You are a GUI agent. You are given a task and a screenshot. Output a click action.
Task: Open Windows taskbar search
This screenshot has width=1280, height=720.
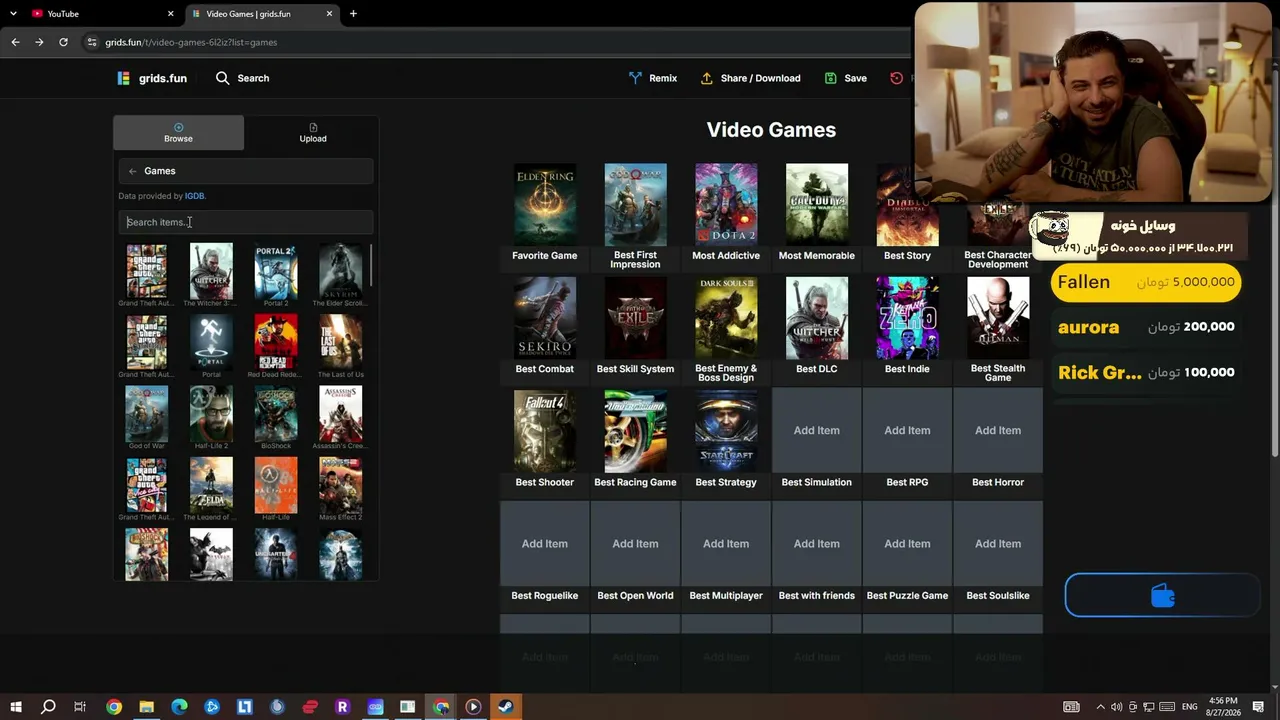click(x=48, y=707)
